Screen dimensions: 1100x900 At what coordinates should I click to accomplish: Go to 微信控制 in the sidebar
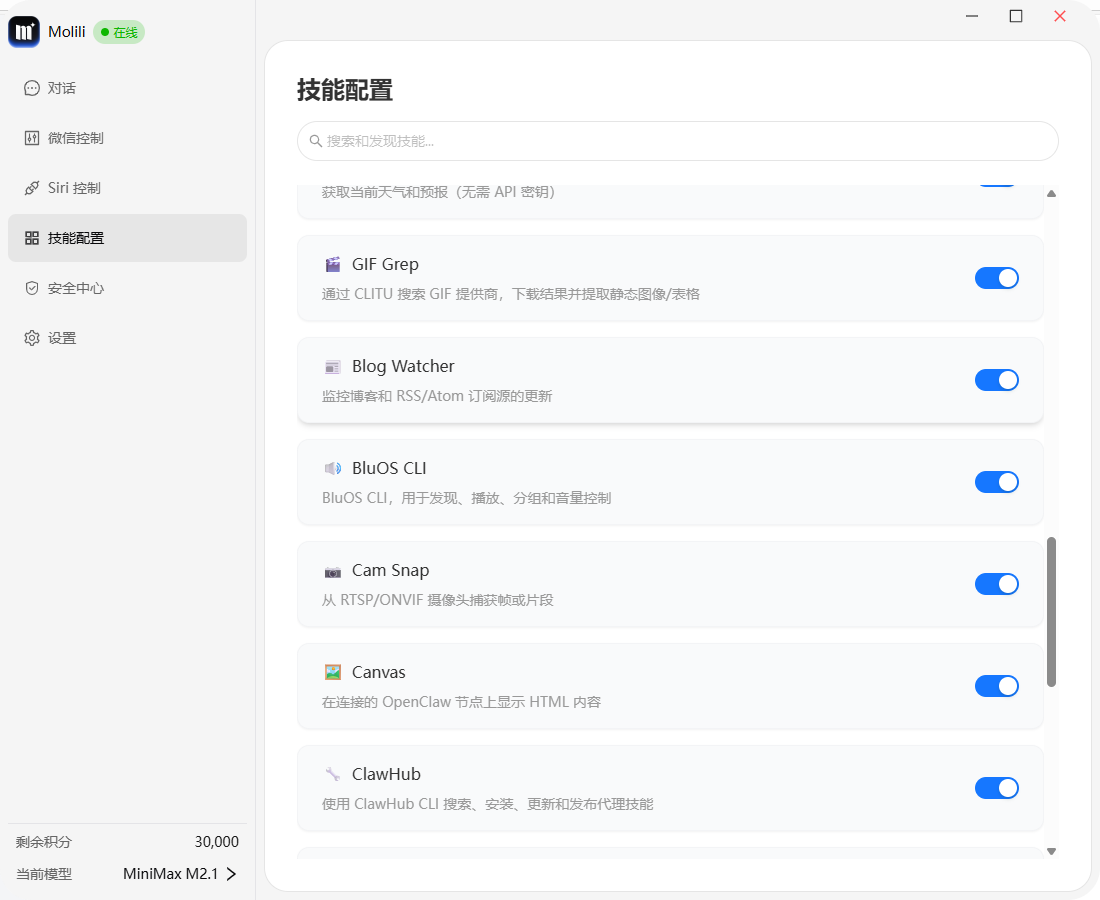[x=75, y=138]
